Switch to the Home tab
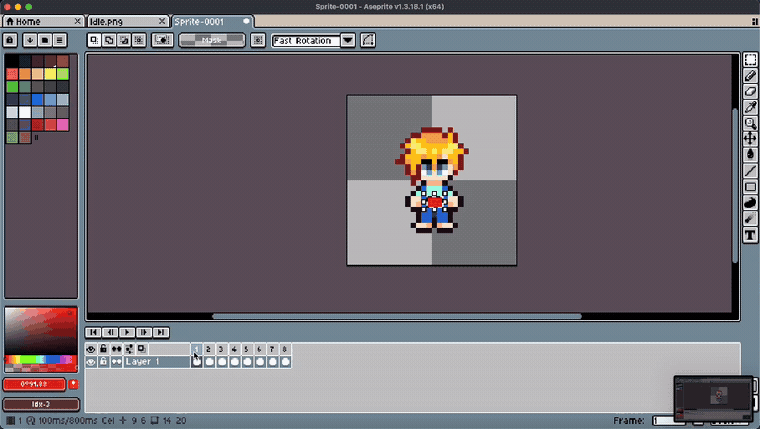Screen dimensions: 760x429 click(43, 21)
